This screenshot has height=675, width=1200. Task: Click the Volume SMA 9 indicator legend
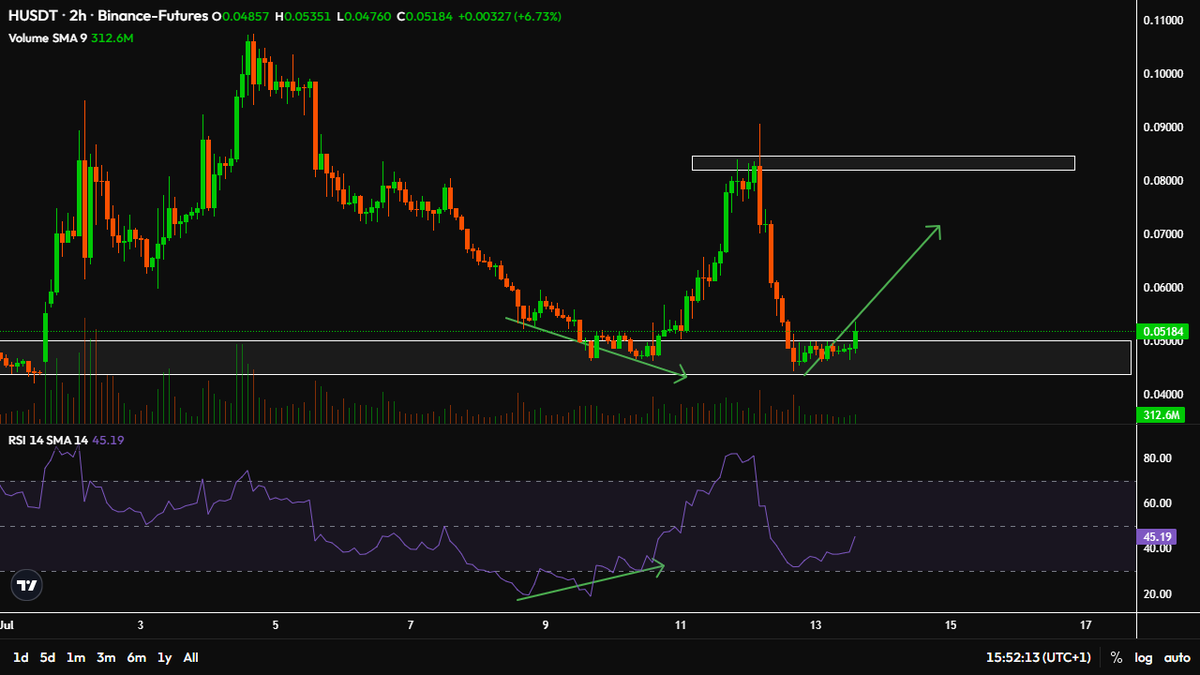pyautogui.click(x=47, y=38)
